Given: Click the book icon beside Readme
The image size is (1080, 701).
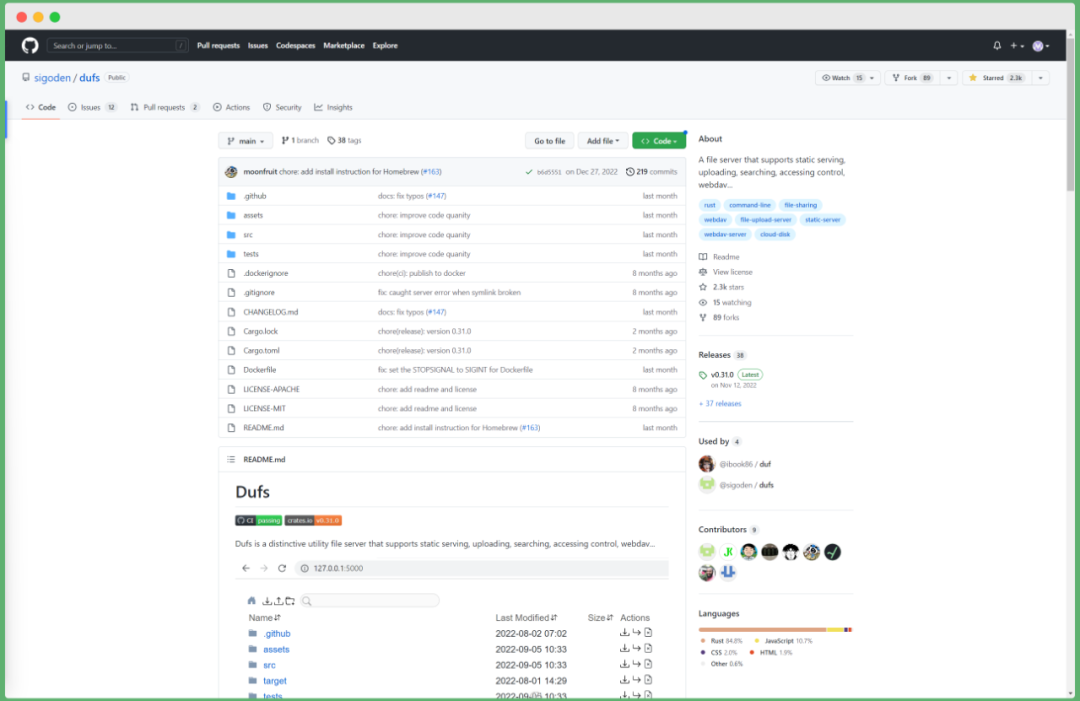Looking at the screenshot, I should point(703,257).
